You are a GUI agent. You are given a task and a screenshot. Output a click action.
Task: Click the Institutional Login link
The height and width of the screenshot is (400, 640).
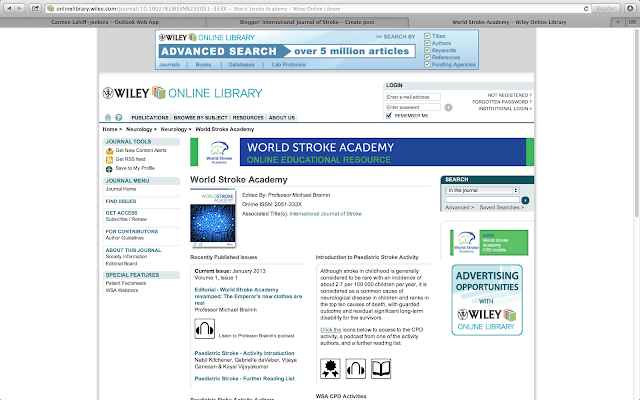505,109
